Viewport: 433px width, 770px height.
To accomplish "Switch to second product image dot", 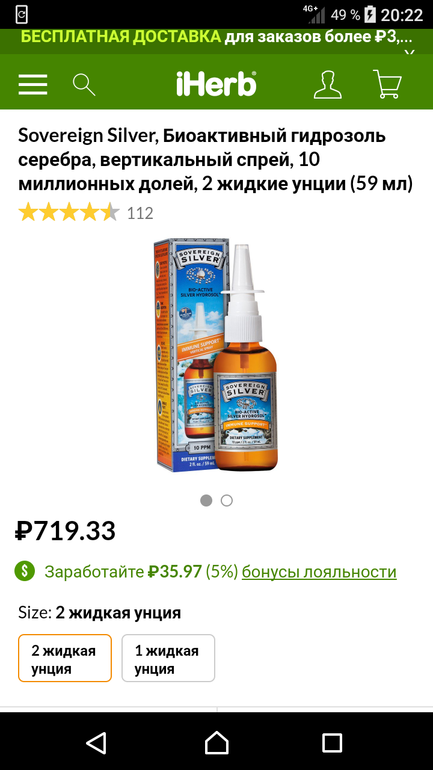I will (x=226, y=500).
